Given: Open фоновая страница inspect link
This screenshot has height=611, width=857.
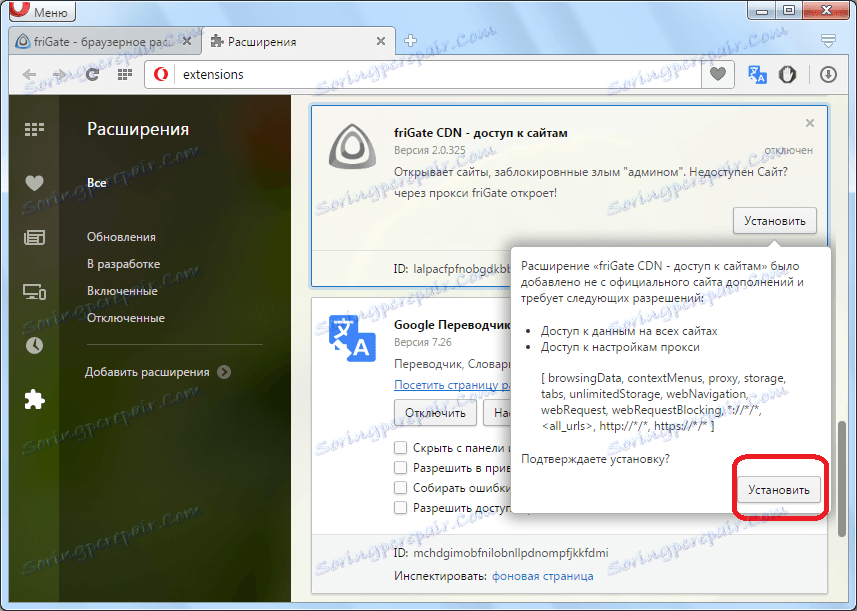Looking at the screenshot, I should (x=543, y=576).
